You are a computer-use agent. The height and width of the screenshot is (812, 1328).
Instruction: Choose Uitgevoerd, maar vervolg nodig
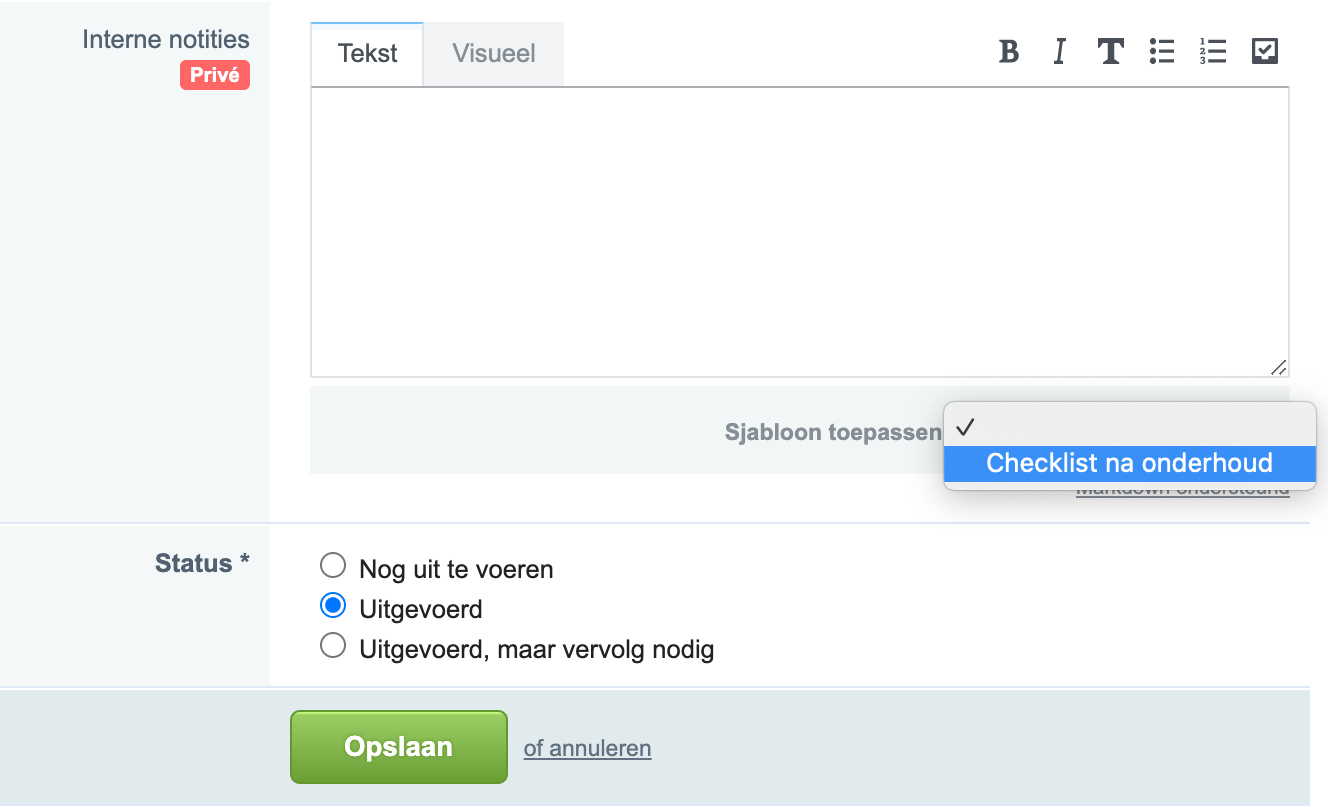(x=333, y=645)
